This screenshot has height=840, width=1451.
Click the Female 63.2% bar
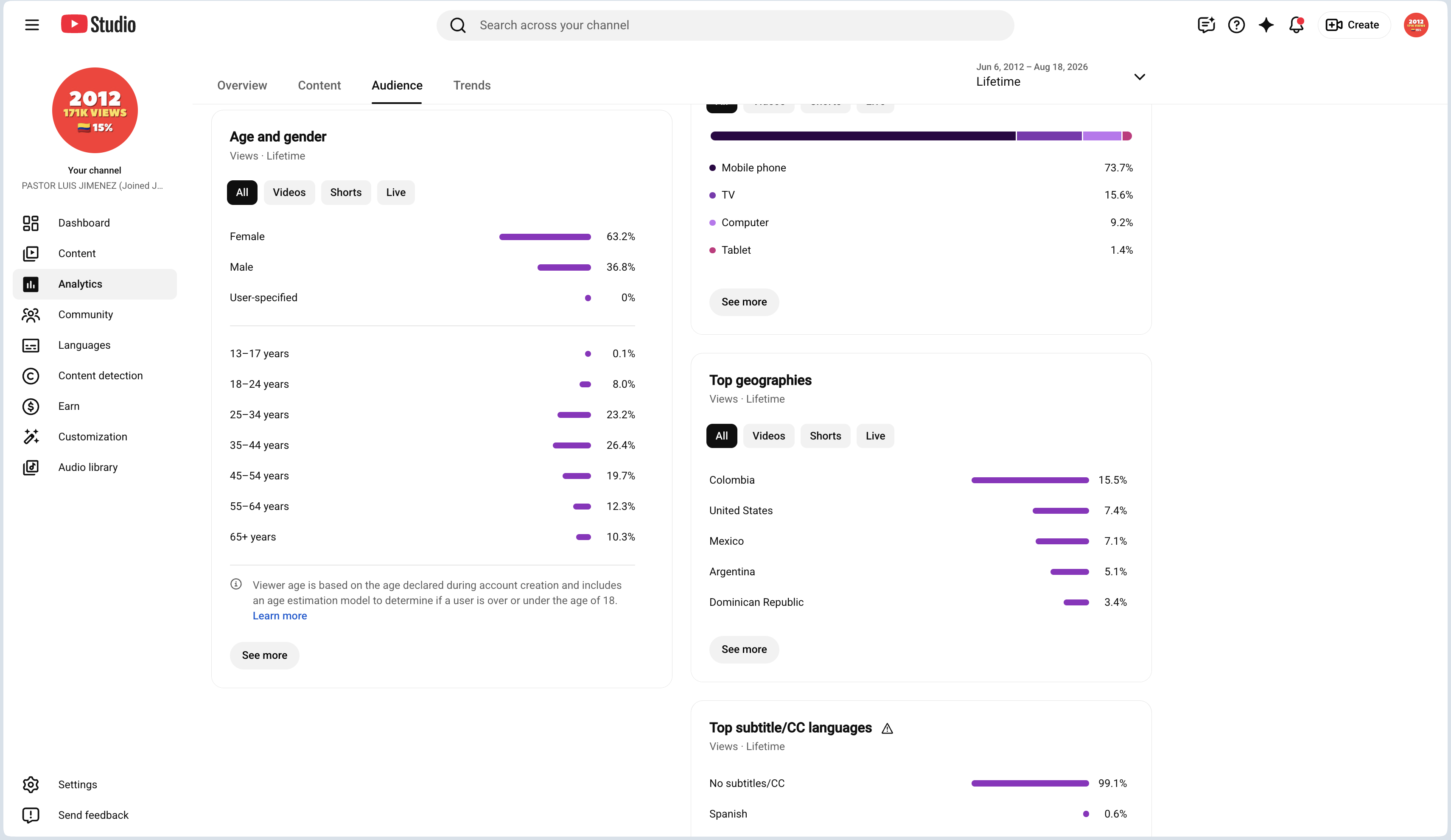545,237
